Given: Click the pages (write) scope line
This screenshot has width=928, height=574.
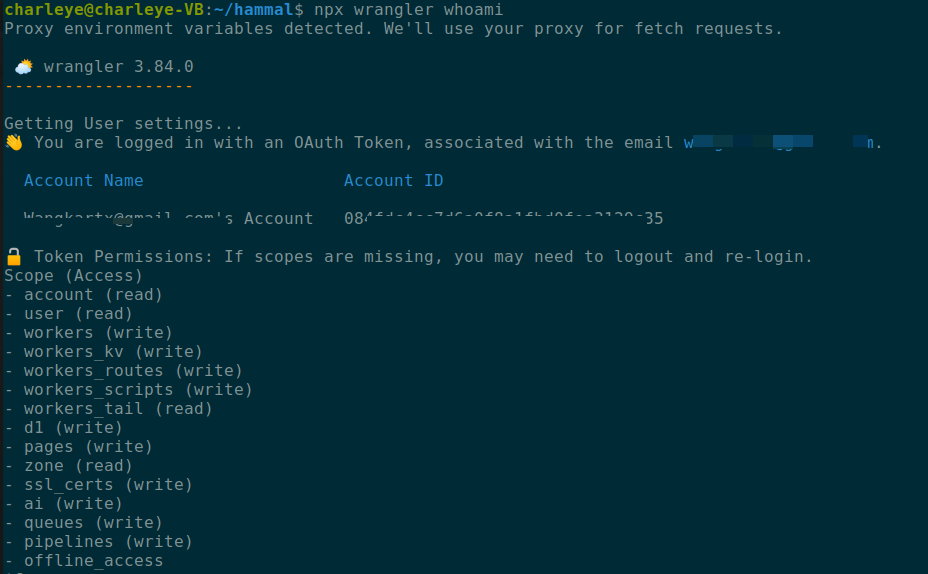Looking at the screenshot, I should click(x=79, y=446).
